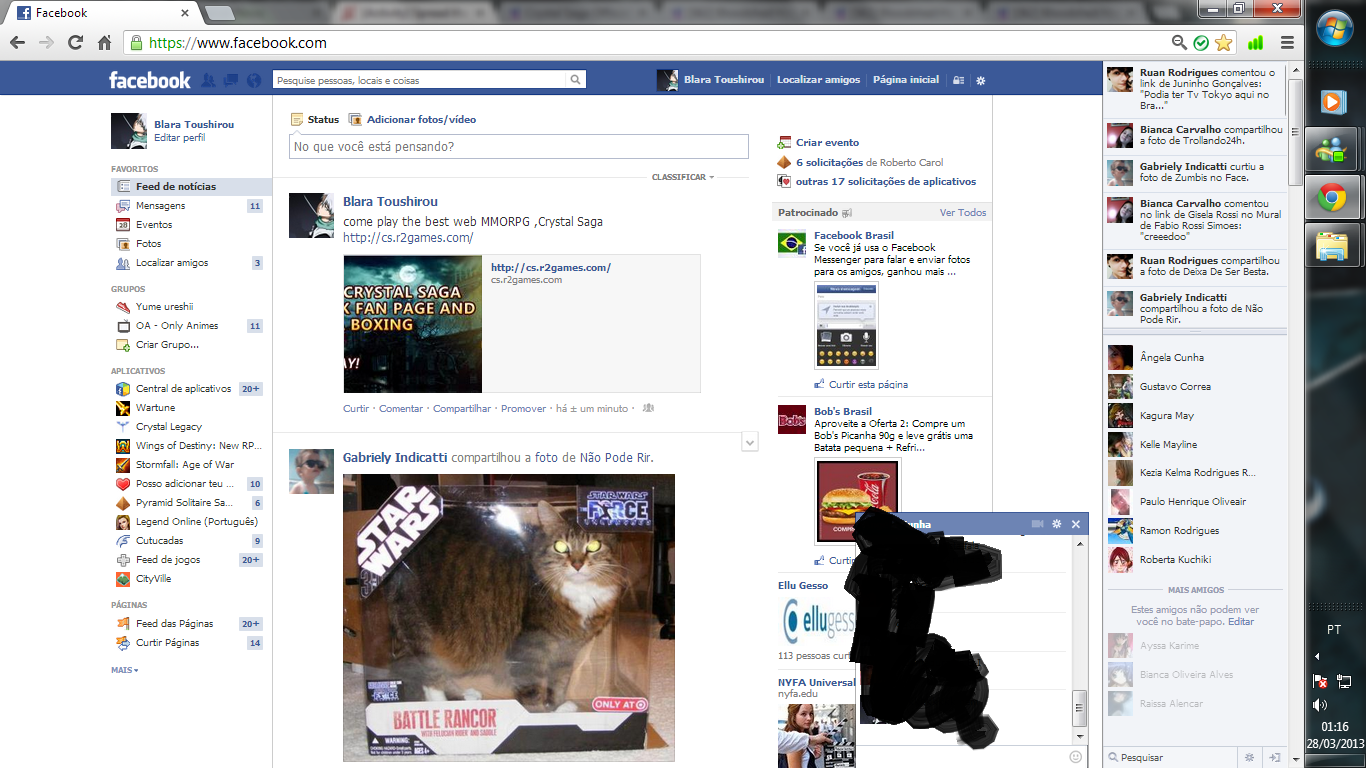This screenshot has width=1366, height=768.
Task: Open the friend requests icon in header
Action: 208,80
